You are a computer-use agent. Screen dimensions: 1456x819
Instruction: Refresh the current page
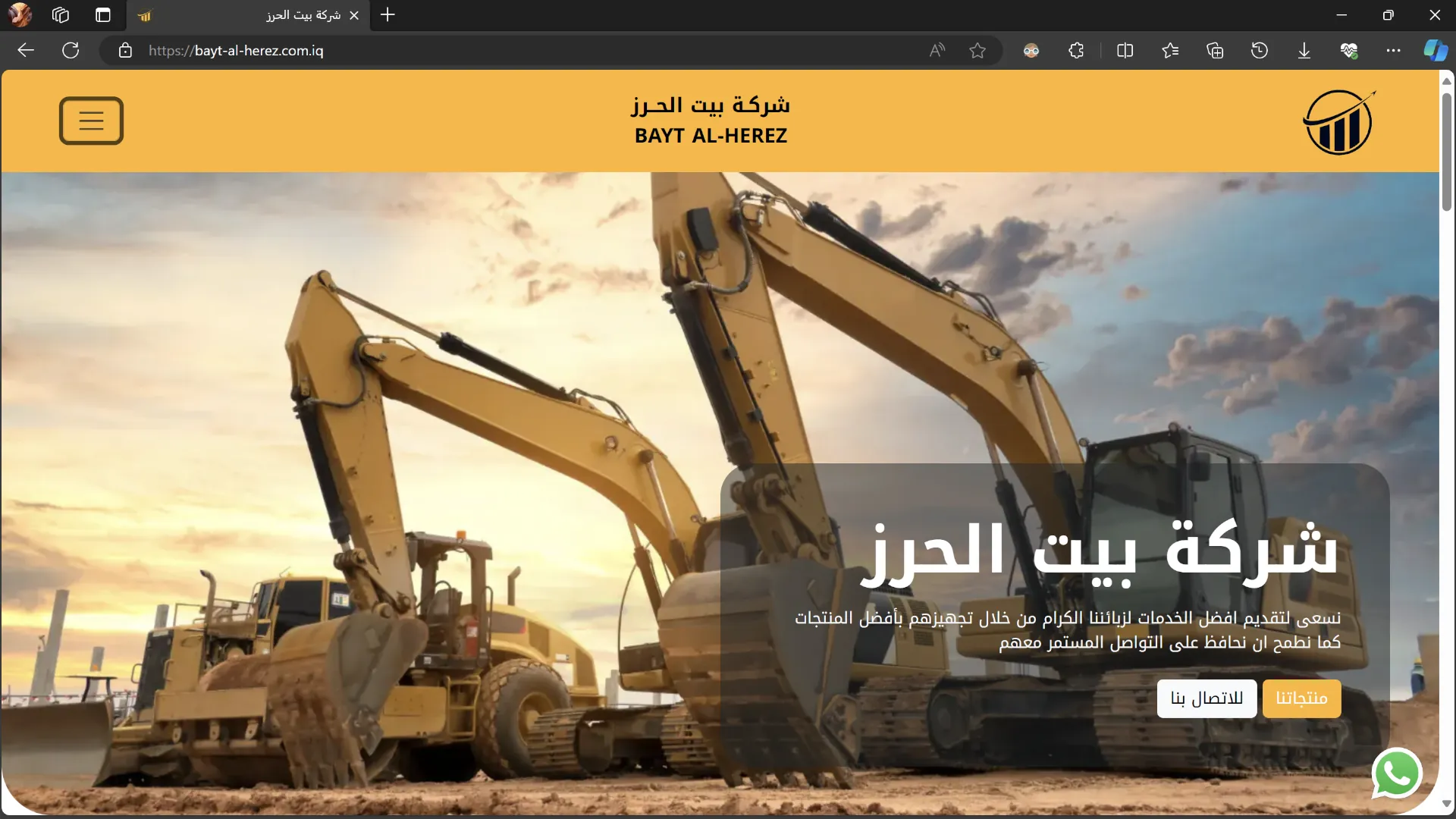[x=71, y=51]
